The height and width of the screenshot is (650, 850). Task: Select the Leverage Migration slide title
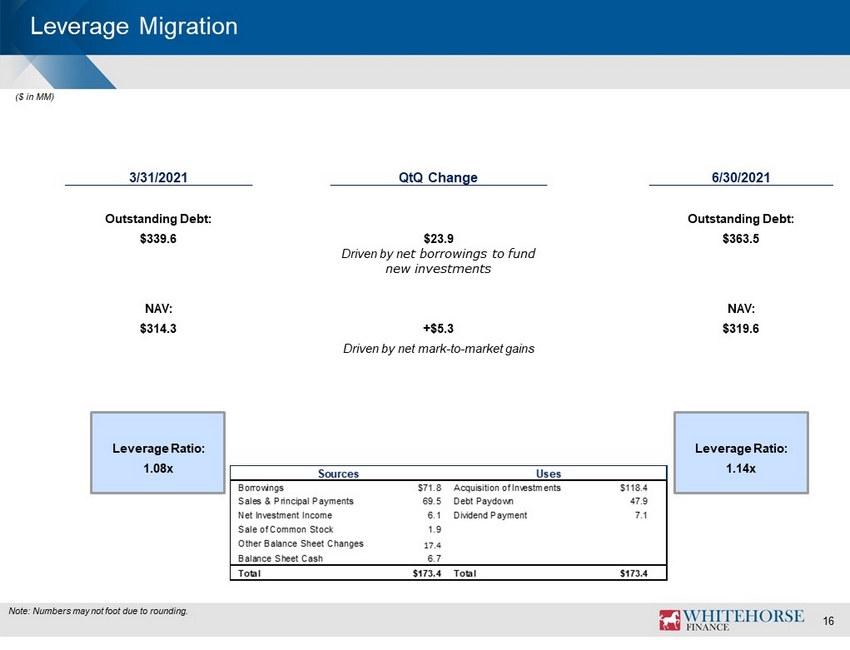(x=134, y=27)
